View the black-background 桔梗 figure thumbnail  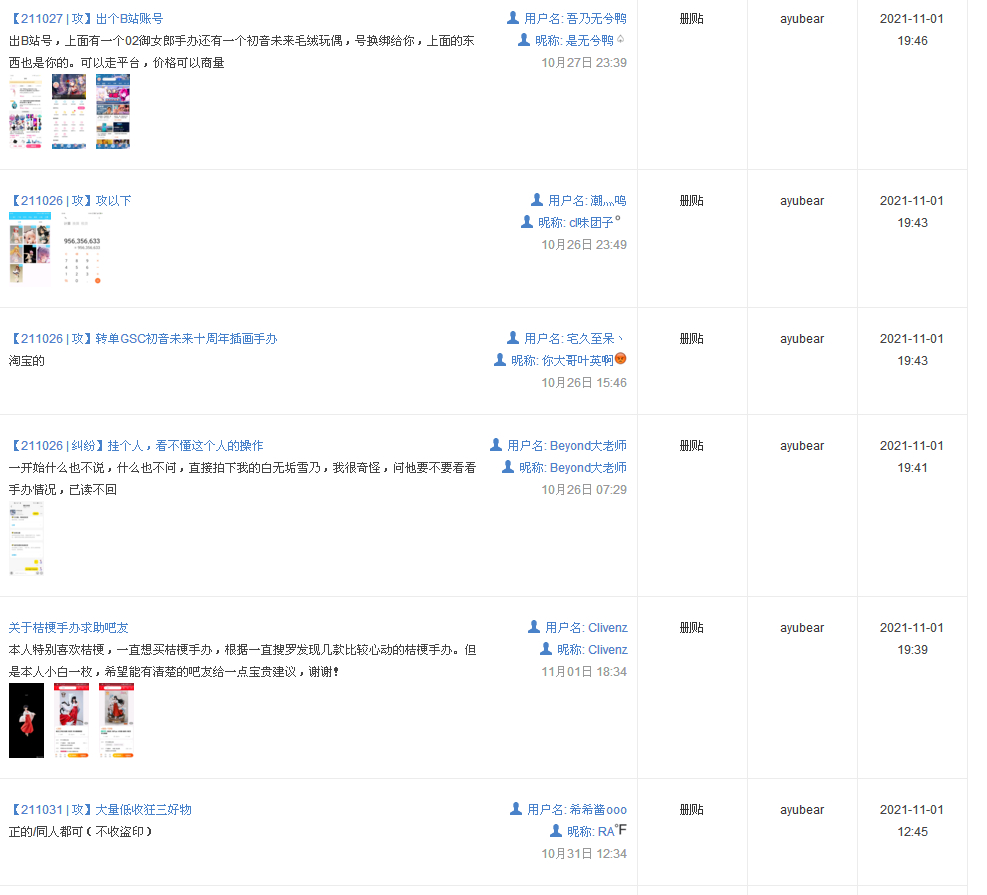pyautogui.click(x=26, y=720)
